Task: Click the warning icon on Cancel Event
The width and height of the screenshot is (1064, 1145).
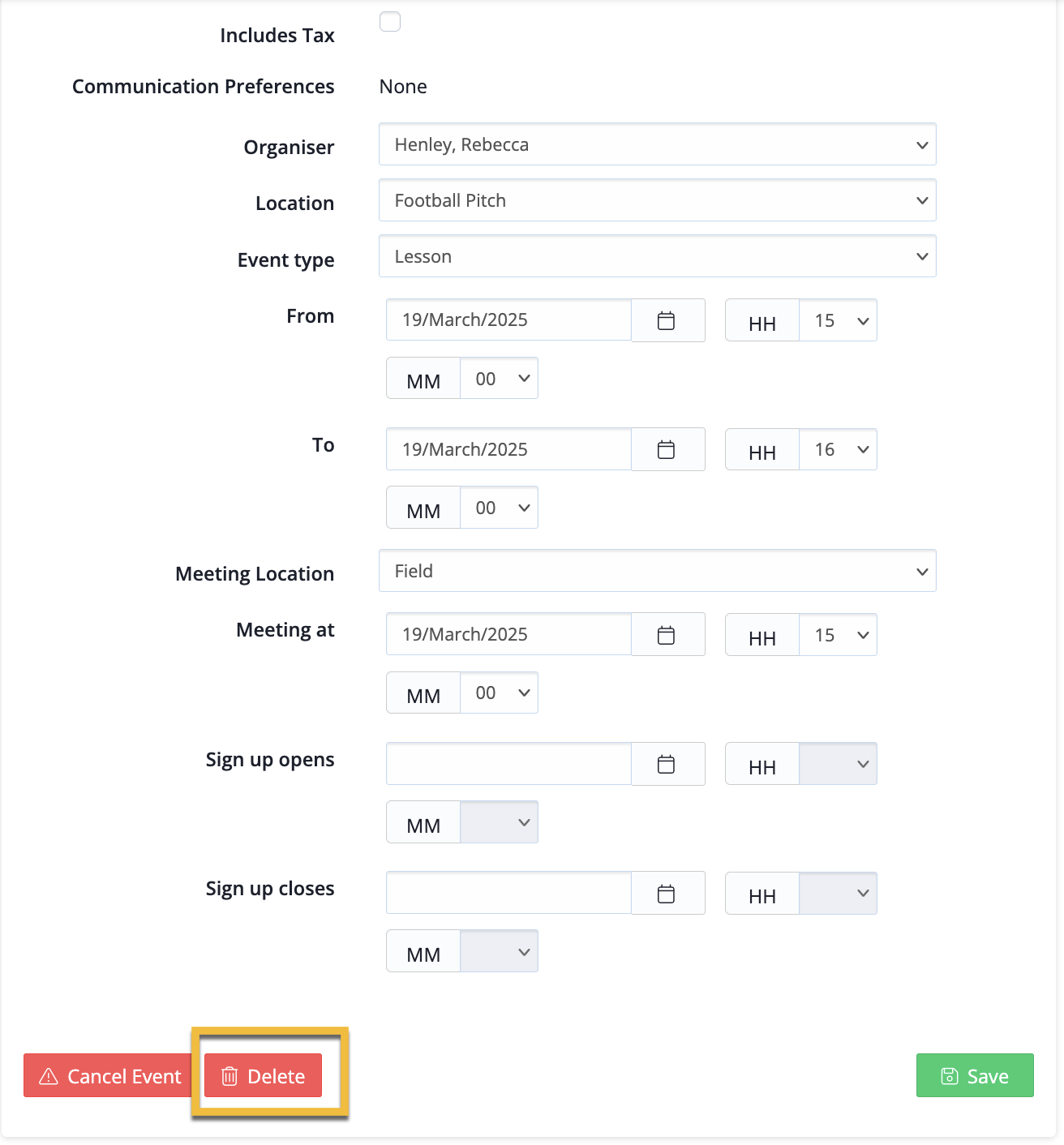Action: (49, 1076)
